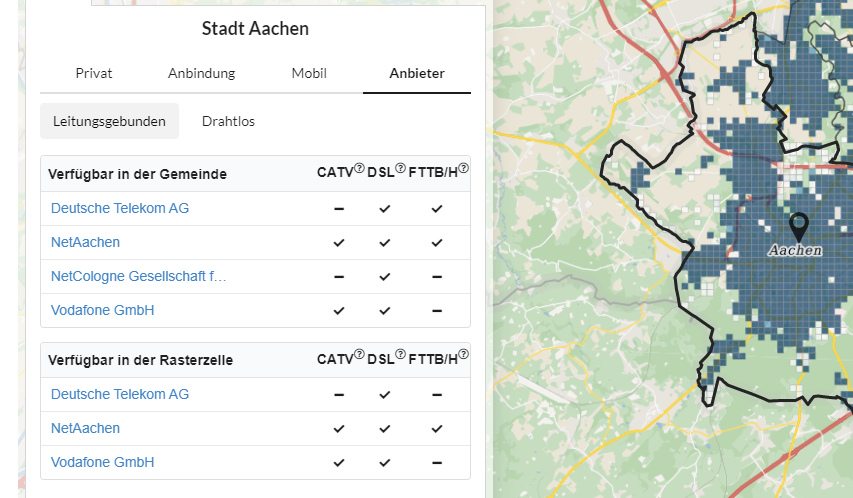Click the Aachen location pin on map

799,227
